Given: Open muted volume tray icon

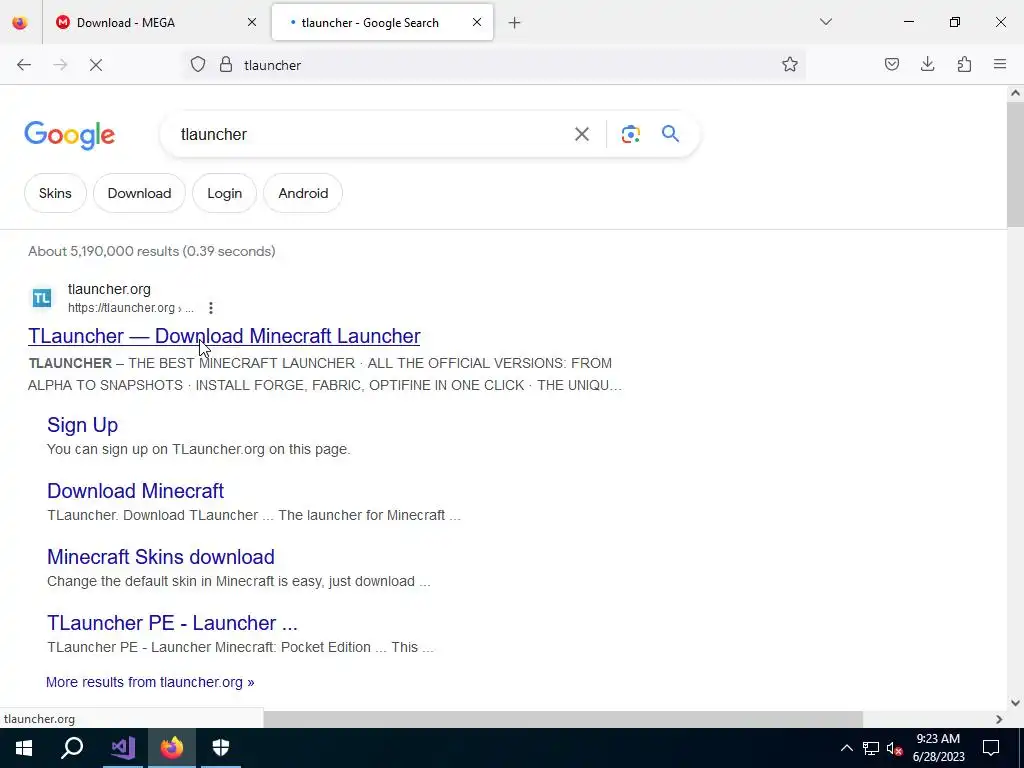Looking at the screenshot, I should point(894,748).
